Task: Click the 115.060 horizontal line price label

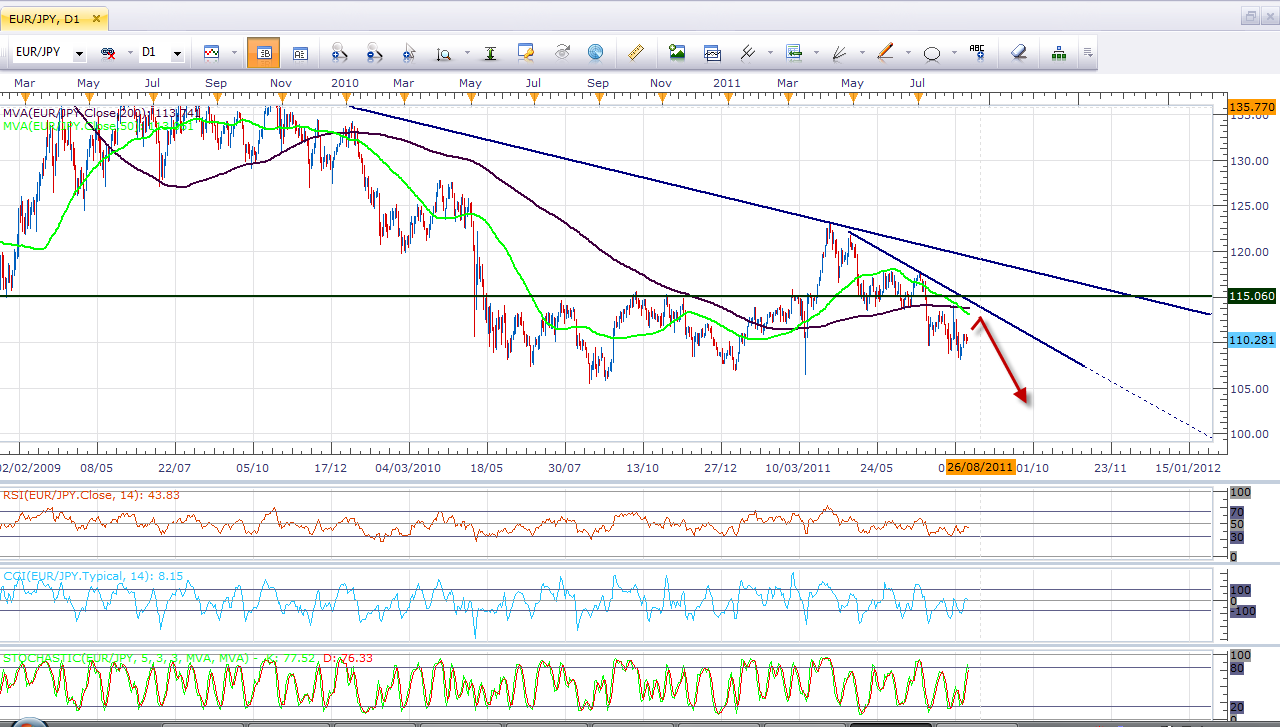Action: coord(1252,296)
